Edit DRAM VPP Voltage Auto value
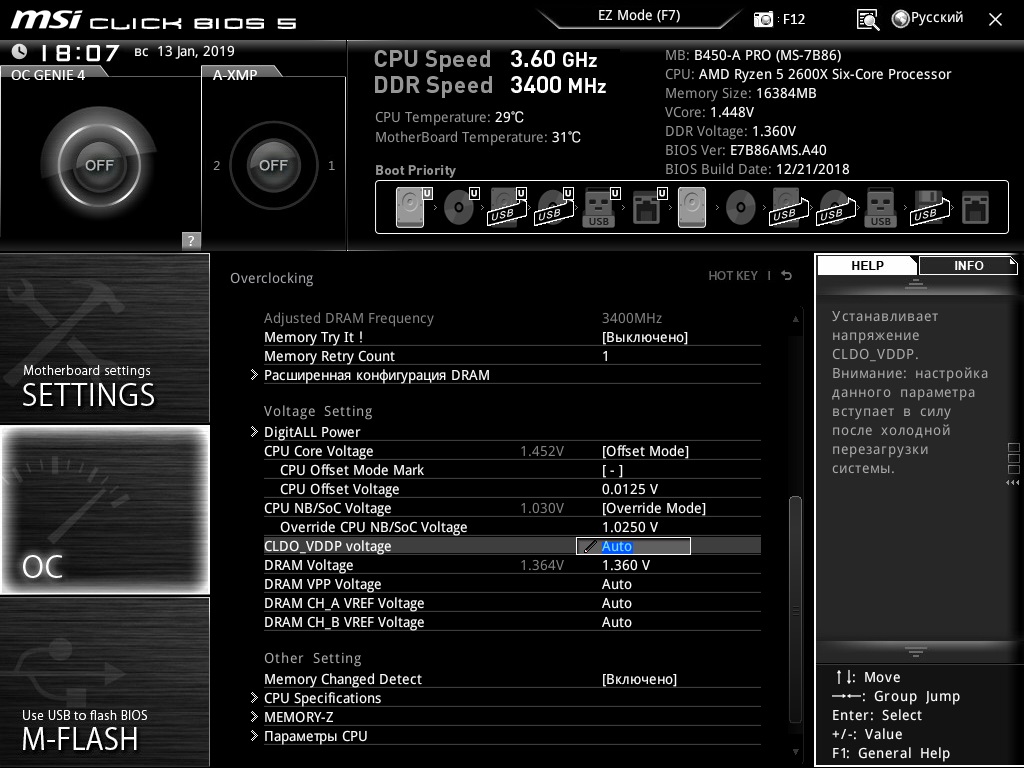The width and height of the screenshot is (1024, 768). (616, 584)
